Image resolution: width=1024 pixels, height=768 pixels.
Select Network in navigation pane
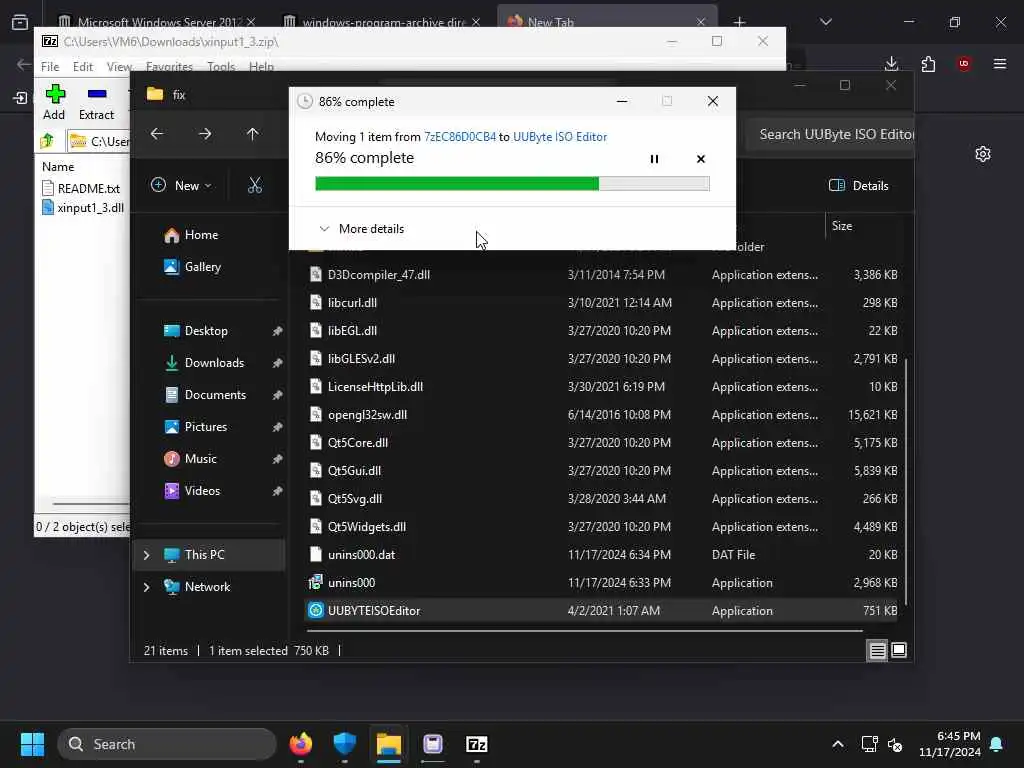(207, 587)
